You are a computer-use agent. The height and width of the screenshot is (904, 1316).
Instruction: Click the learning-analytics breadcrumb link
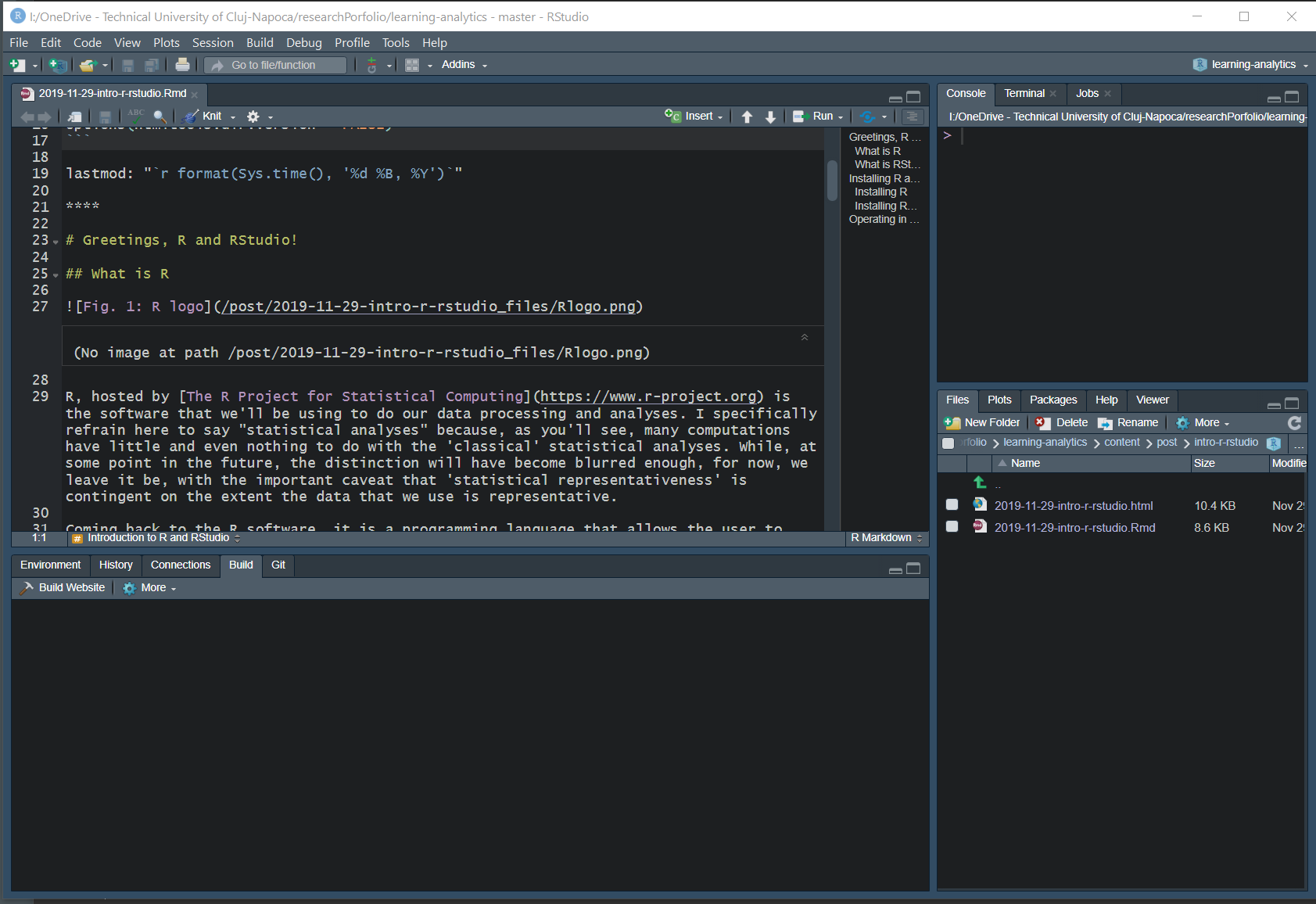1045,443
